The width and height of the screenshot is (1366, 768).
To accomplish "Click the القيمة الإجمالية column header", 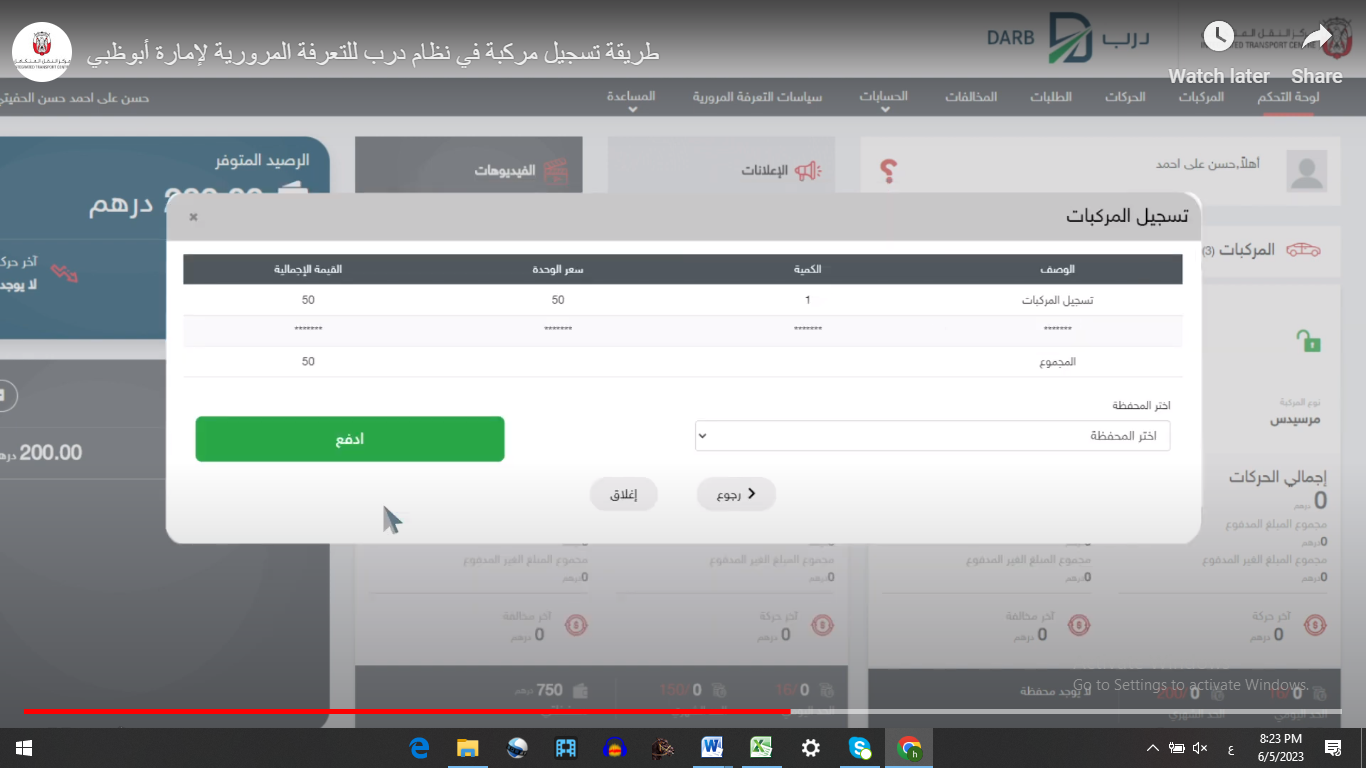I will click(x=308, y=269).
